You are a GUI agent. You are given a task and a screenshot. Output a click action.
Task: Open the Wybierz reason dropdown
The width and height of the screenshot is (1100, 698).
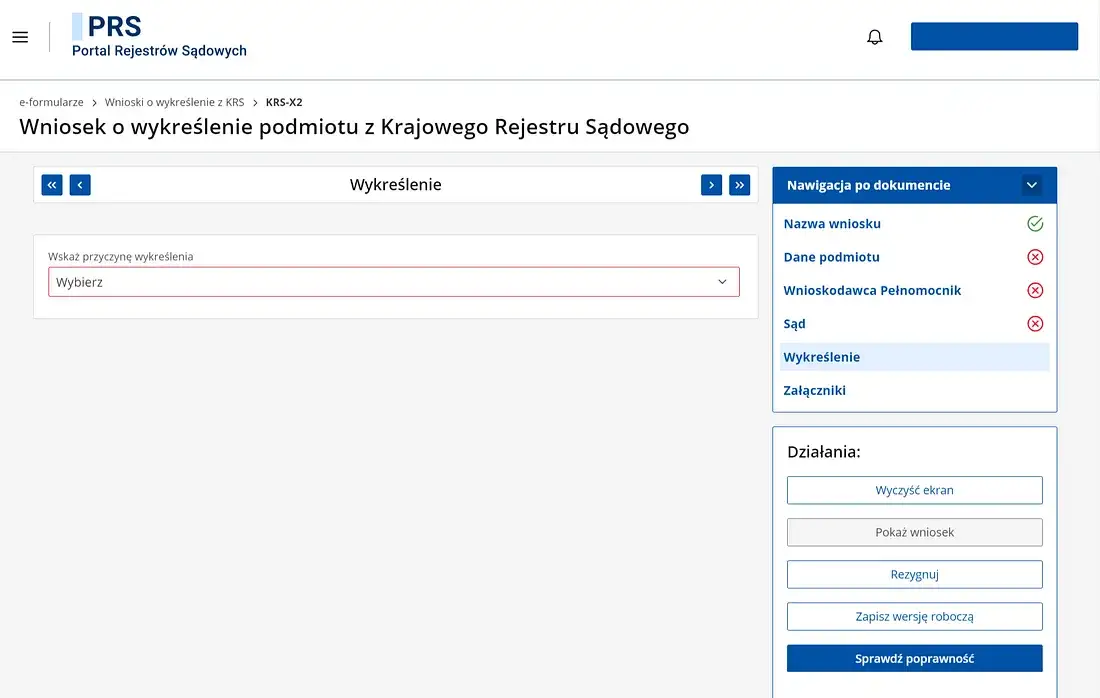(393, 281)
